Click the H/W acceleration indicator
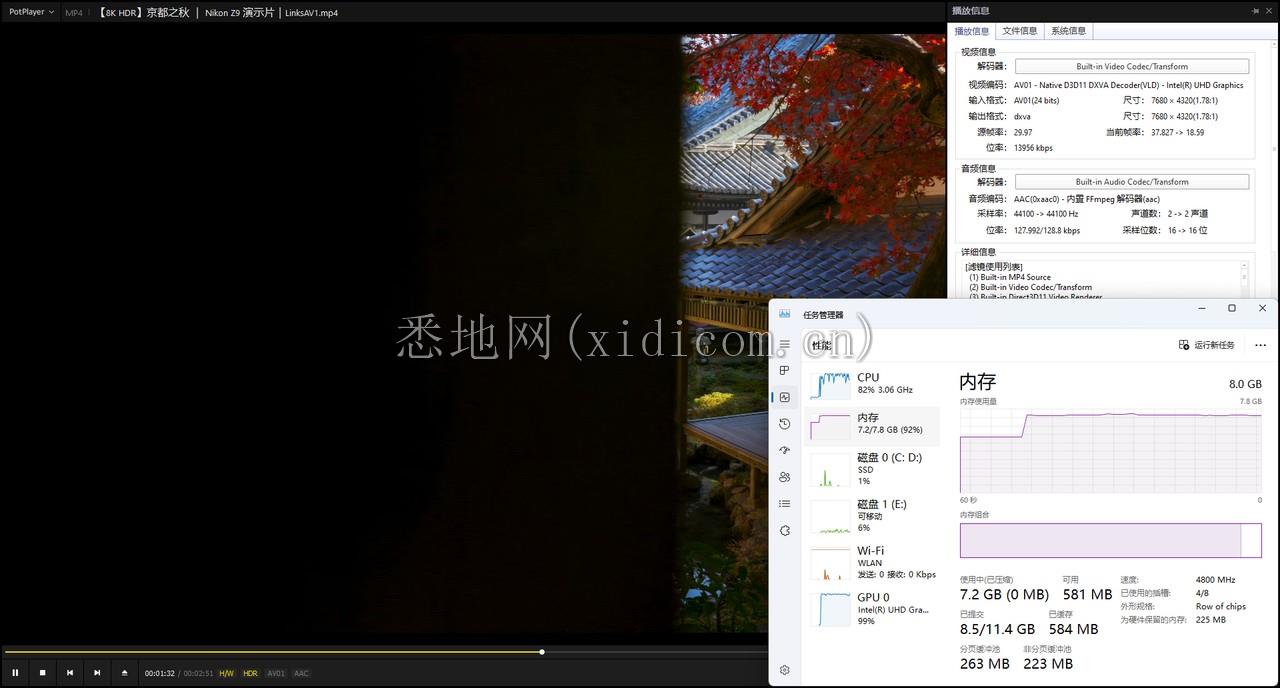This screenshot has width=1280, height=688. (227, 673)
